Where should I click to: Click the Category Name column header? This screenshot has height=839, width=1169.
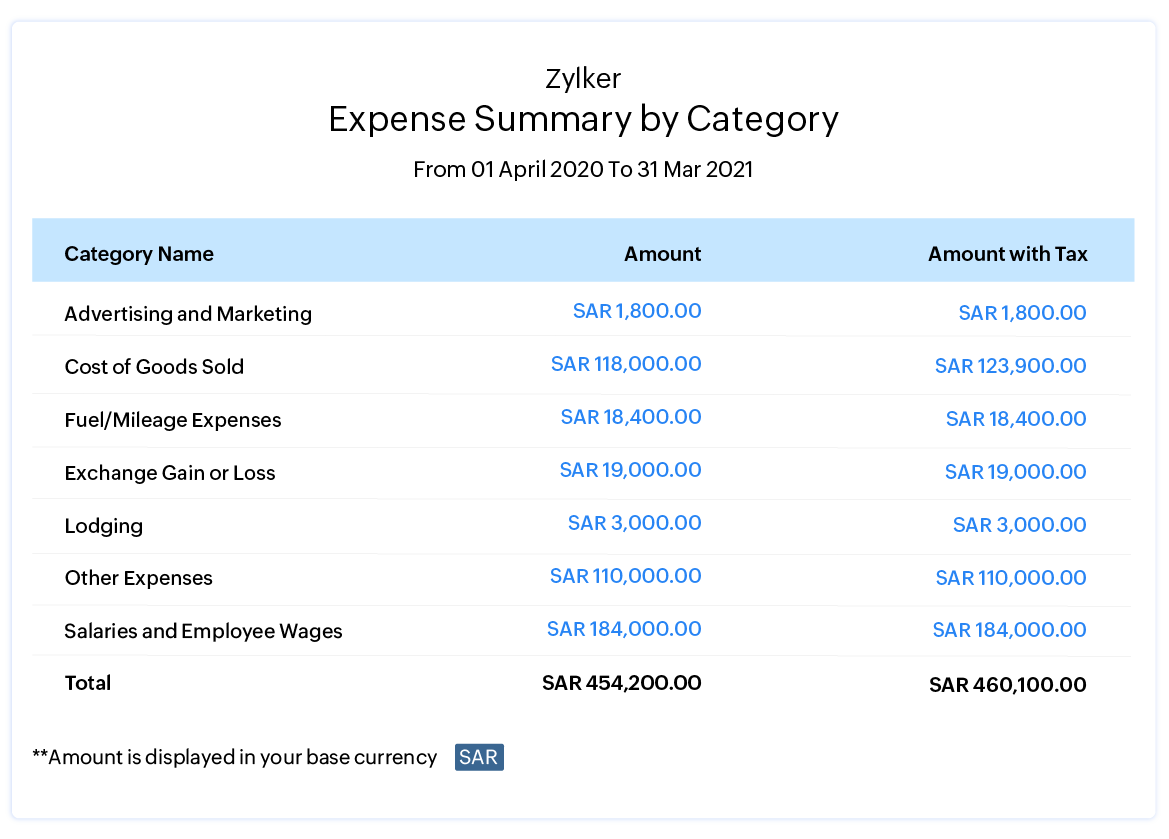point(139,254)
